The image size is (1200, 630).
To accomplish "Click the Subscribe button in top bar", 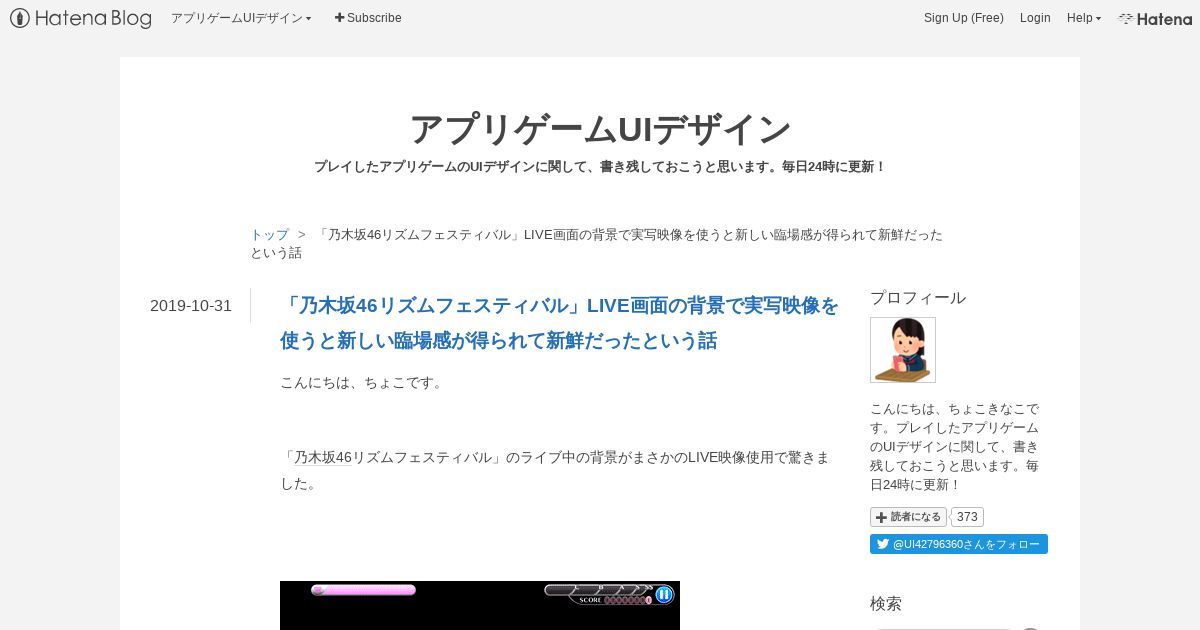I will [368, 18].
